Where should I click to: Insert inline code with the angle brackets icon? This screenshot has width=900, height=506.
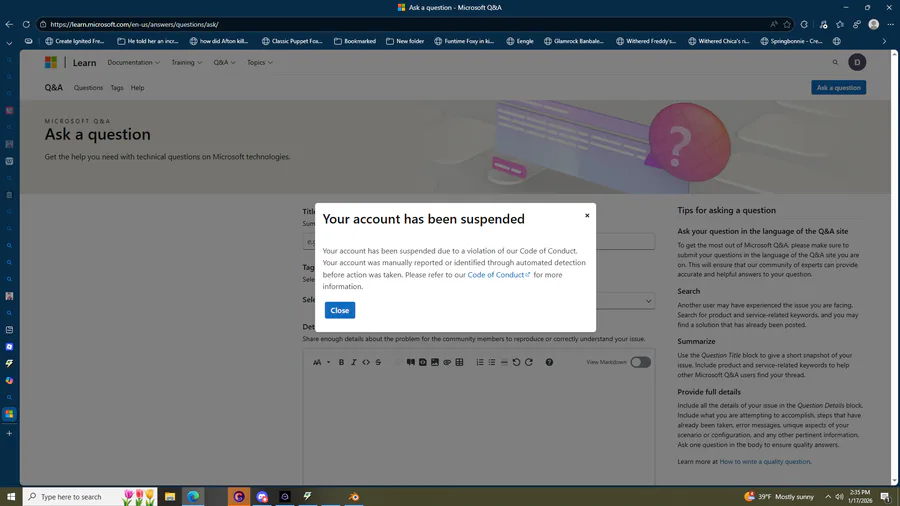click(366, 362)
